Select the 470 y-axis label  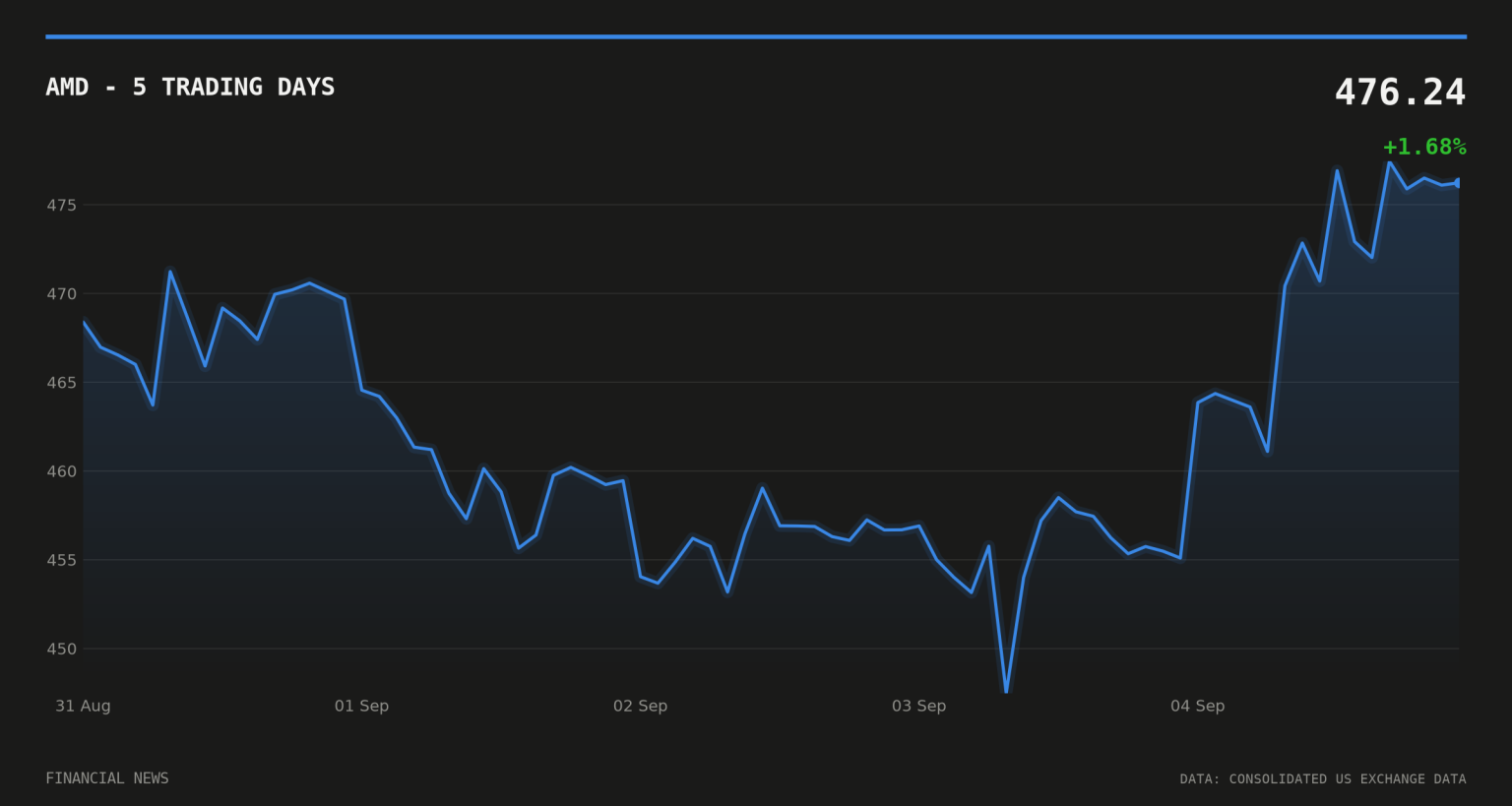(x=61, y=293)
